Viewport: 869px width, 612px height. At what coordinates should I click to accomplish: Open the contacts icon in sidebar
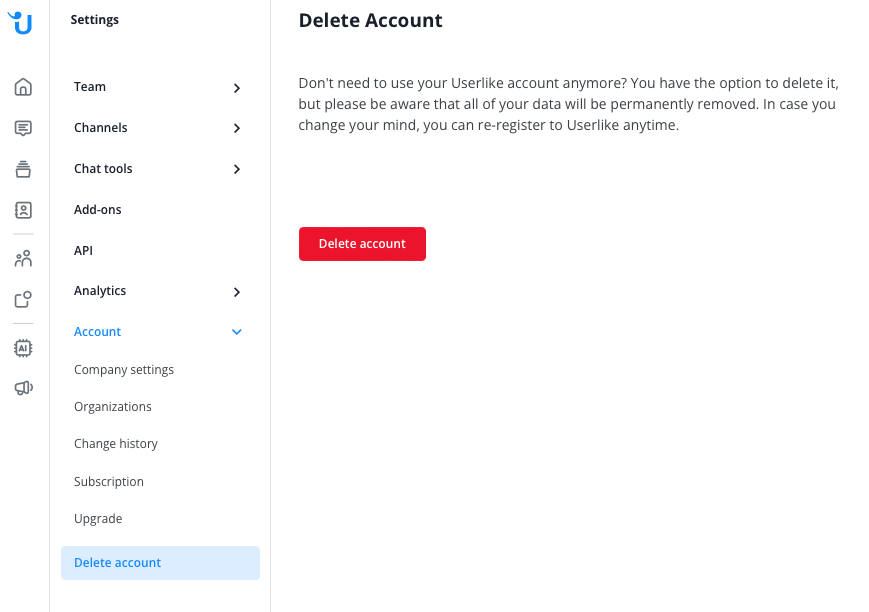tap(23, 210)
